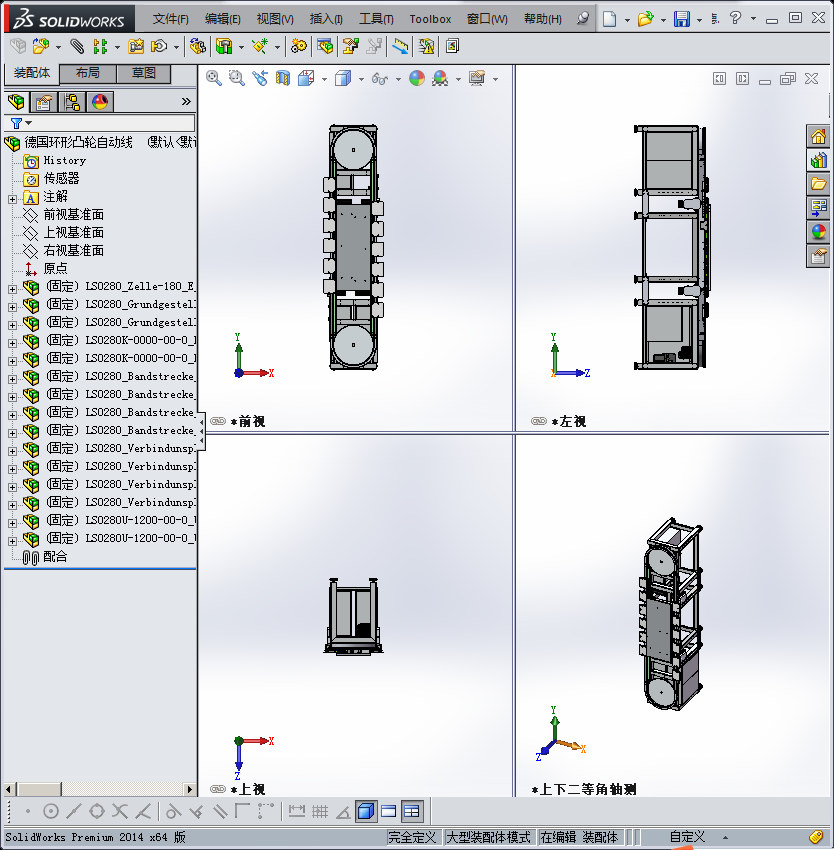Expand the Open file dropdown arrow

(x=663, y=20)
